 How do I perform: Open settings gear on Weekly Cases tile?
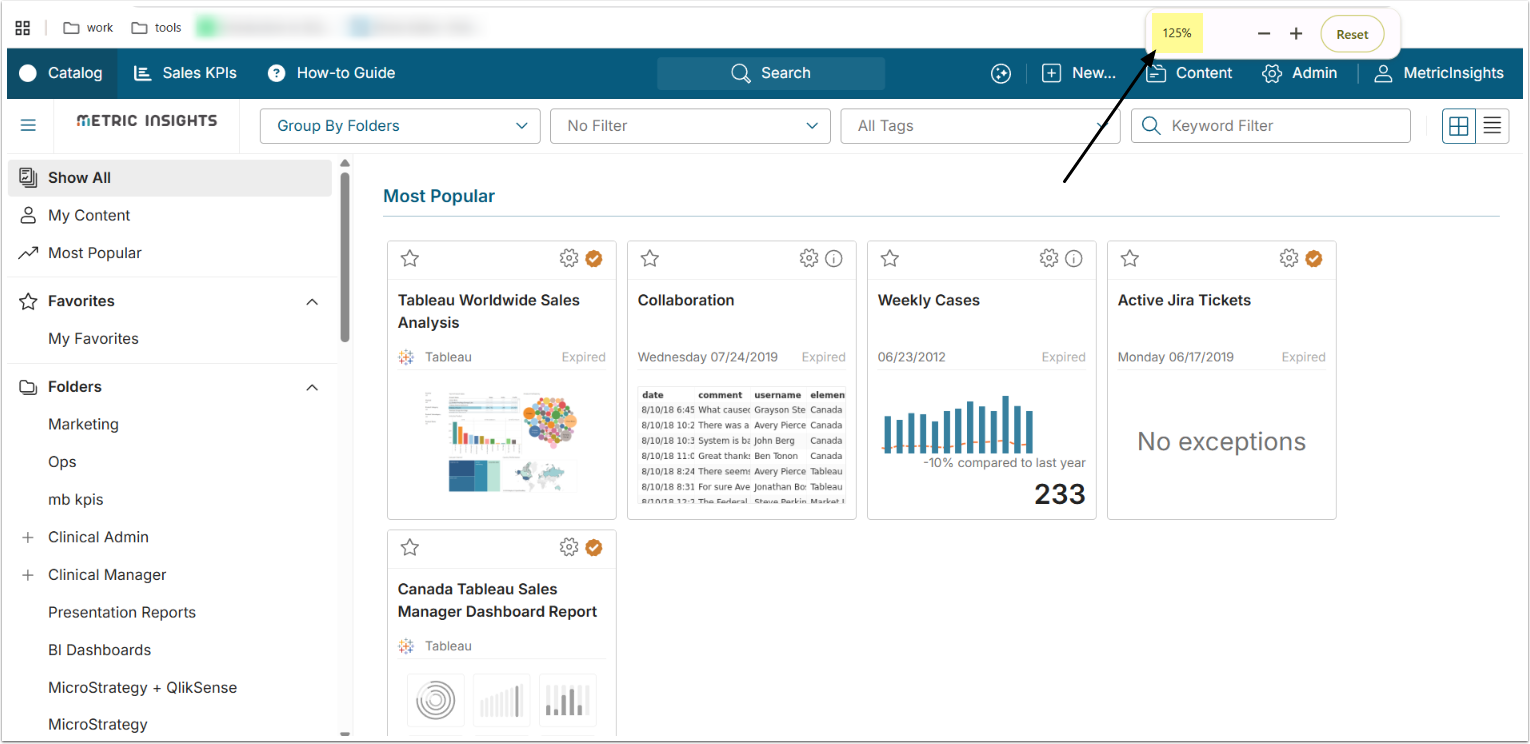pos(1049,259)
